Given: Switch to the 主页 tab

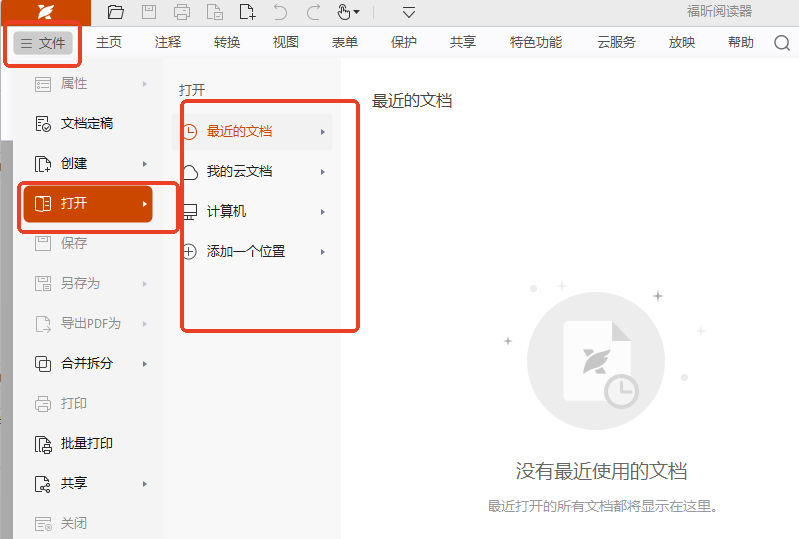Looking at the screenshot, I should (x=109, y=42).
